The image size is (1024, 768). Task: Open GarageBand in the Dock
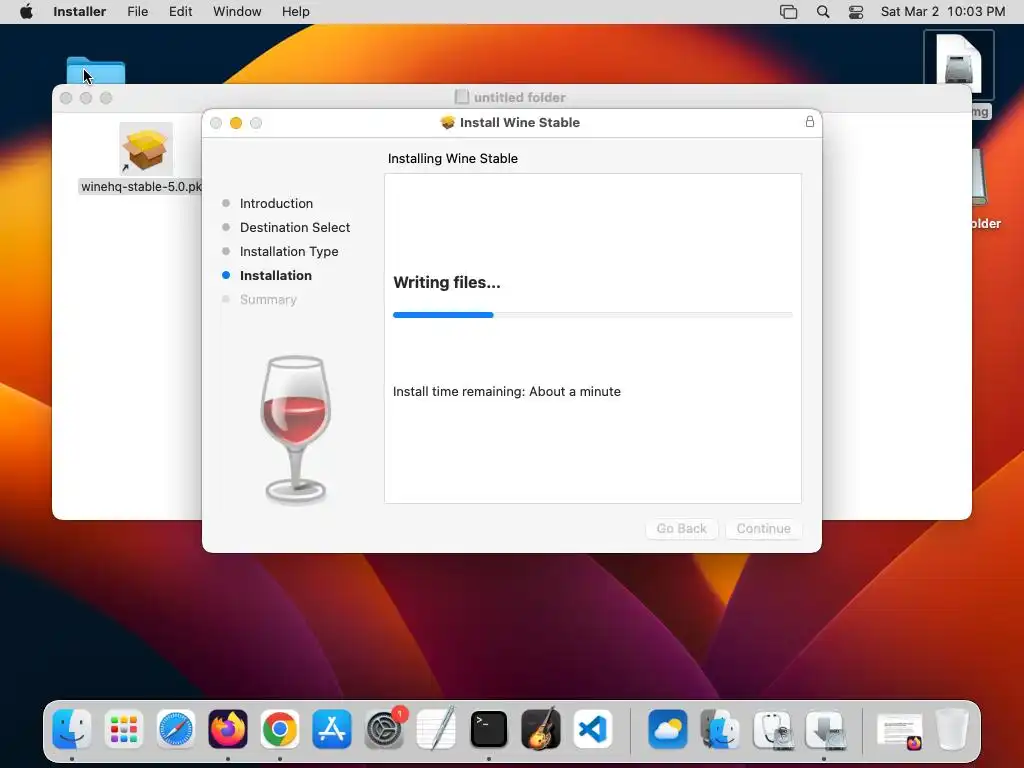(541, 729)
